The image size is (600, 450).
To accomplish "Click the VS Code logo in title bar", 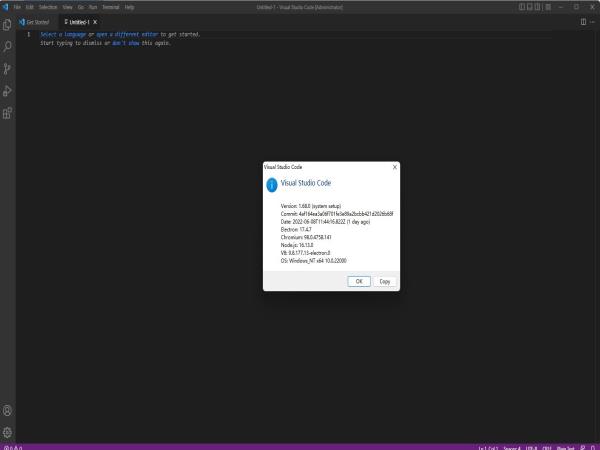I will pyautogui.click(x=5, y=7).
